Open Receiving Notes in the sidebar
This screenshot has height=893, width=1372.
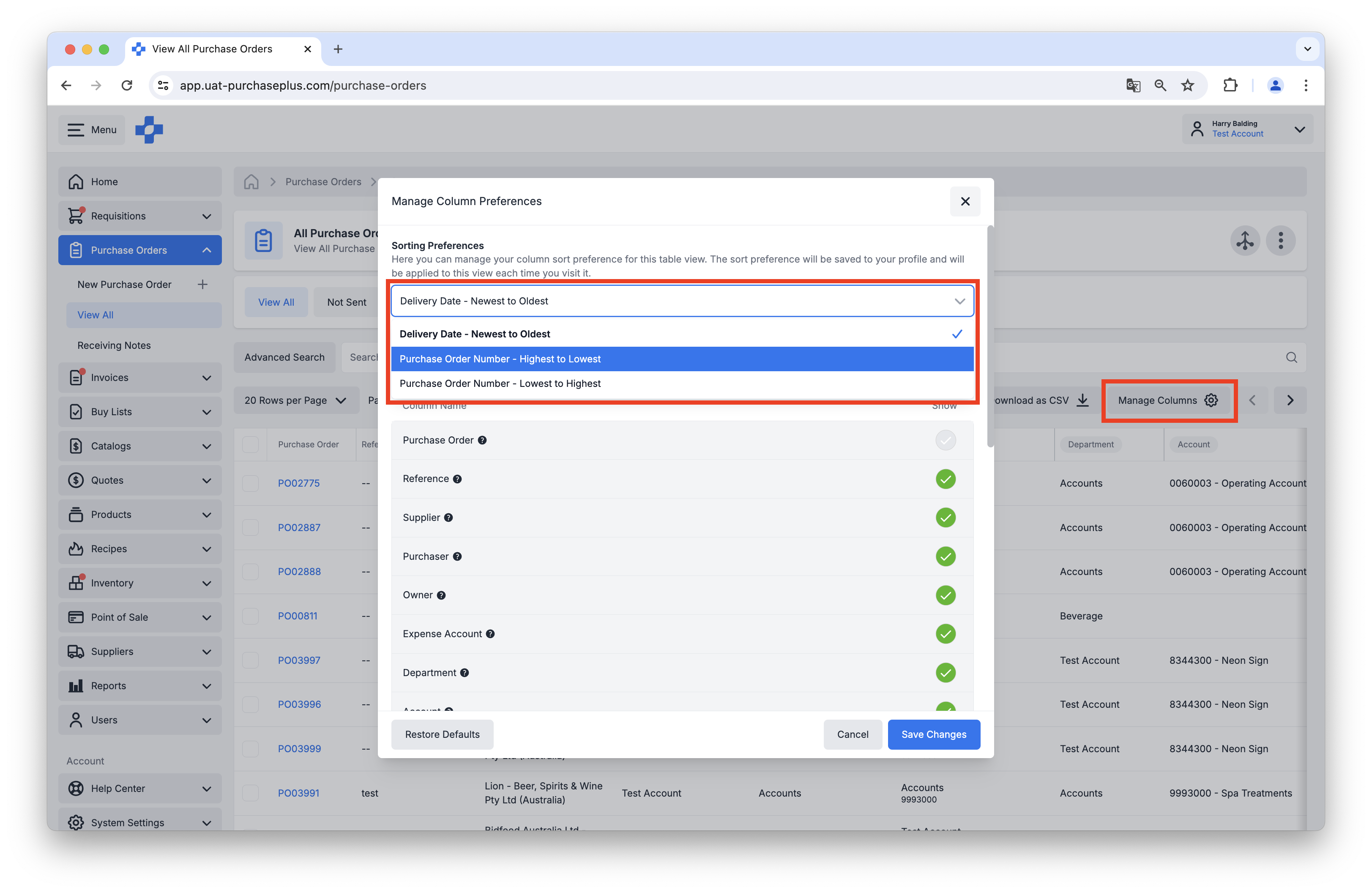(114, 345)
